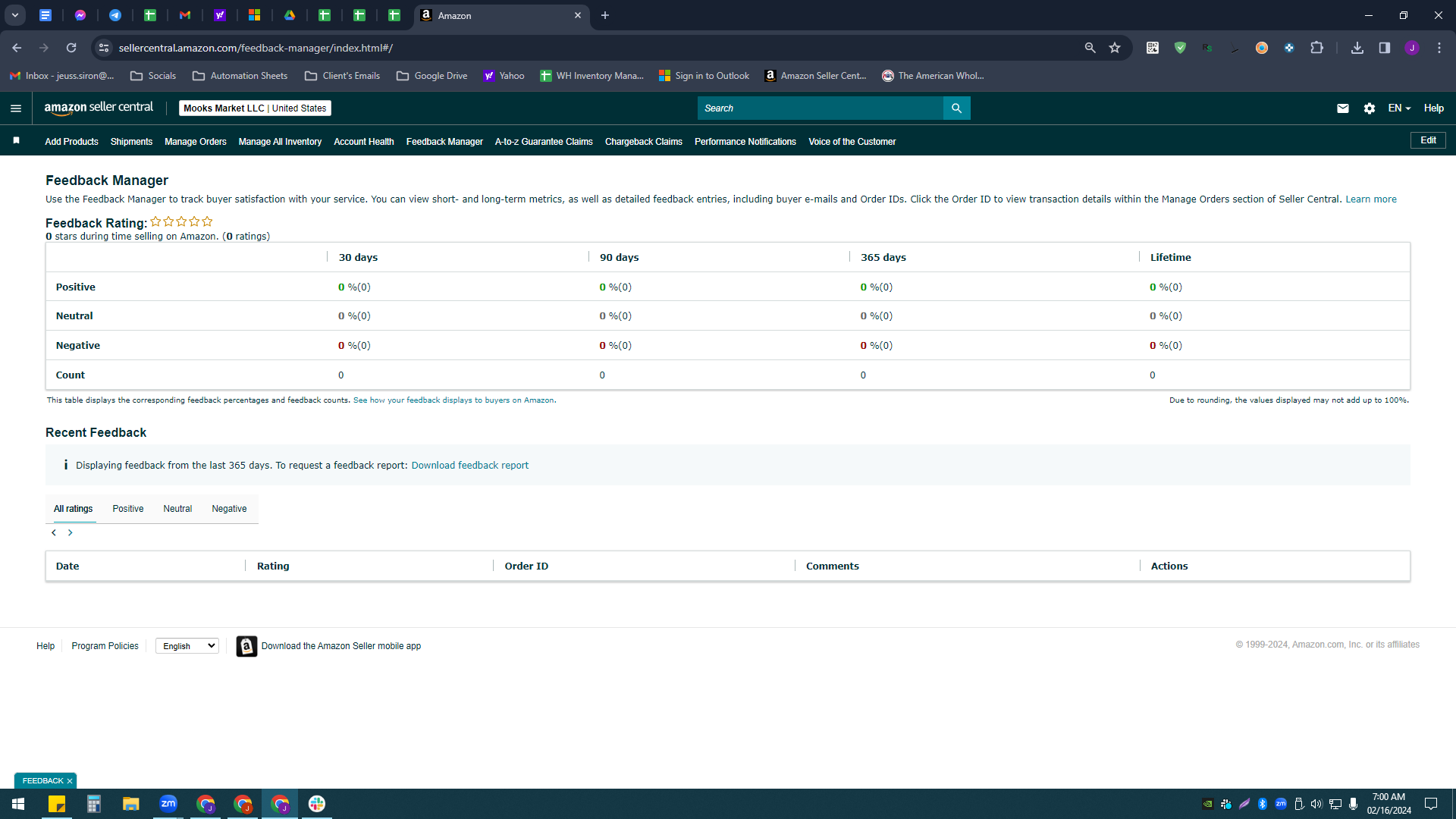Click the Edit button on the navigation bar

[x=1428, y=140]
